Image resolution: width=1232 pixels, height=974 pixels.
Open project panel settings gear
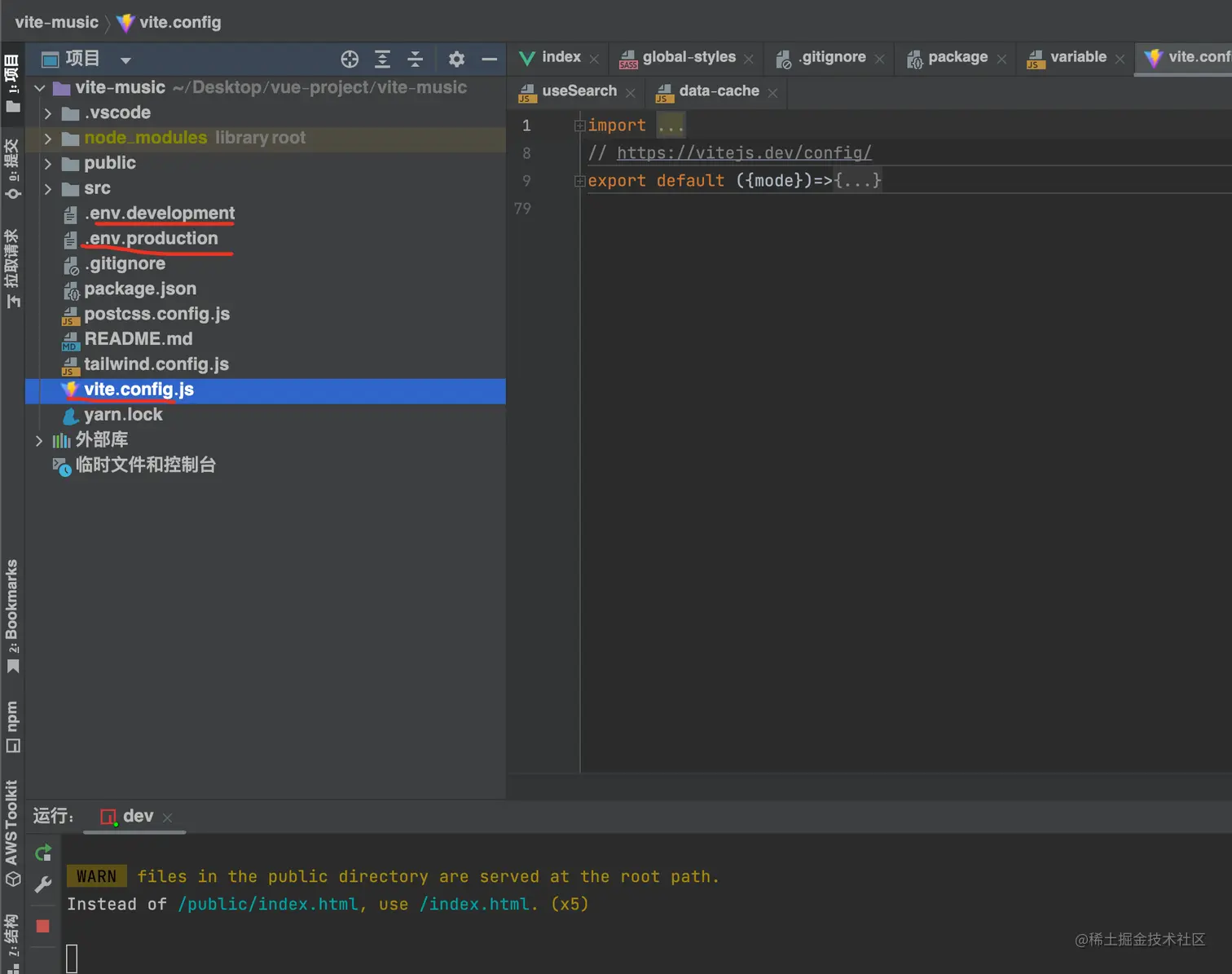point(456,59)
